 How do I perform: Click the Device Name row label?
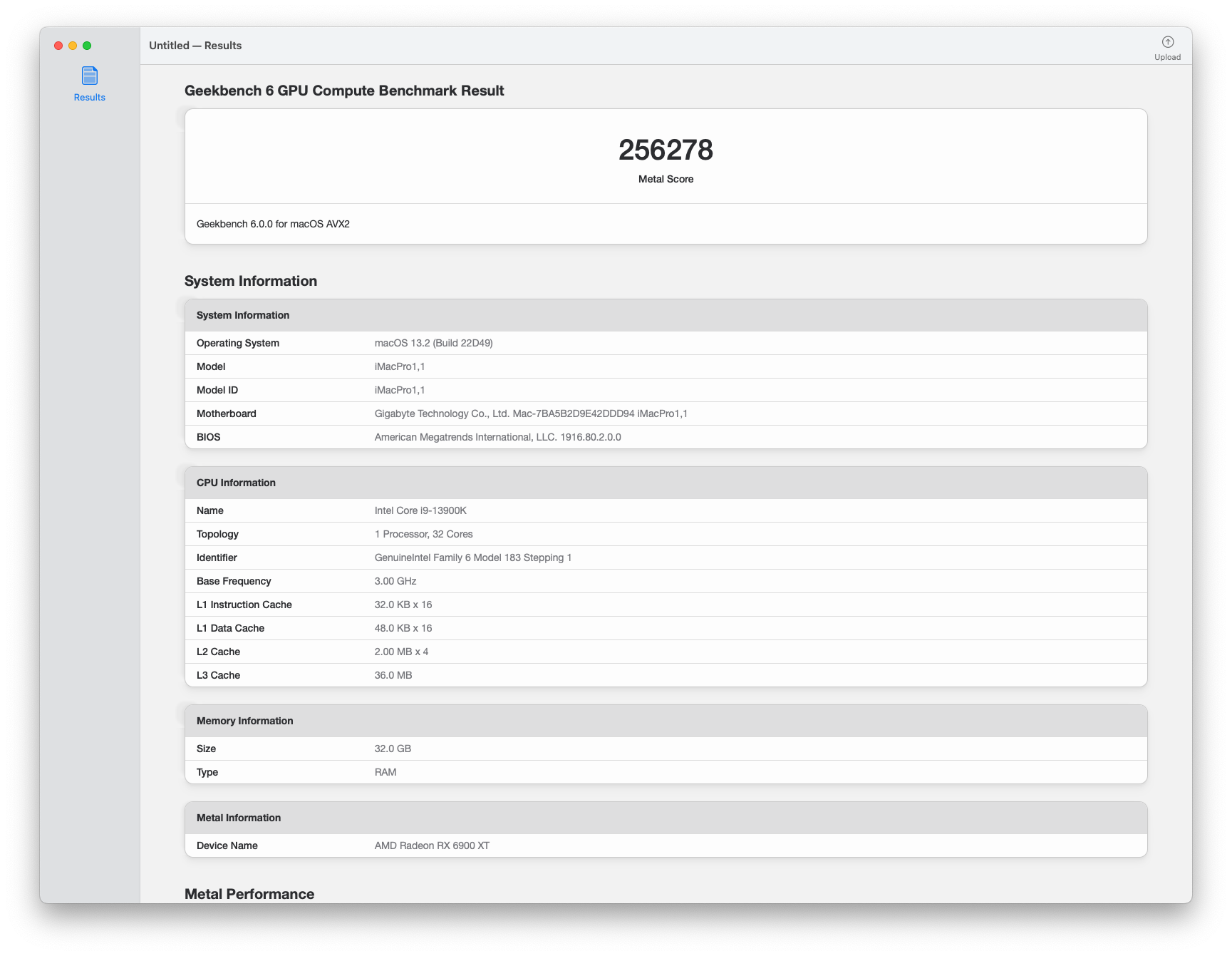click(x=227, y=846)
